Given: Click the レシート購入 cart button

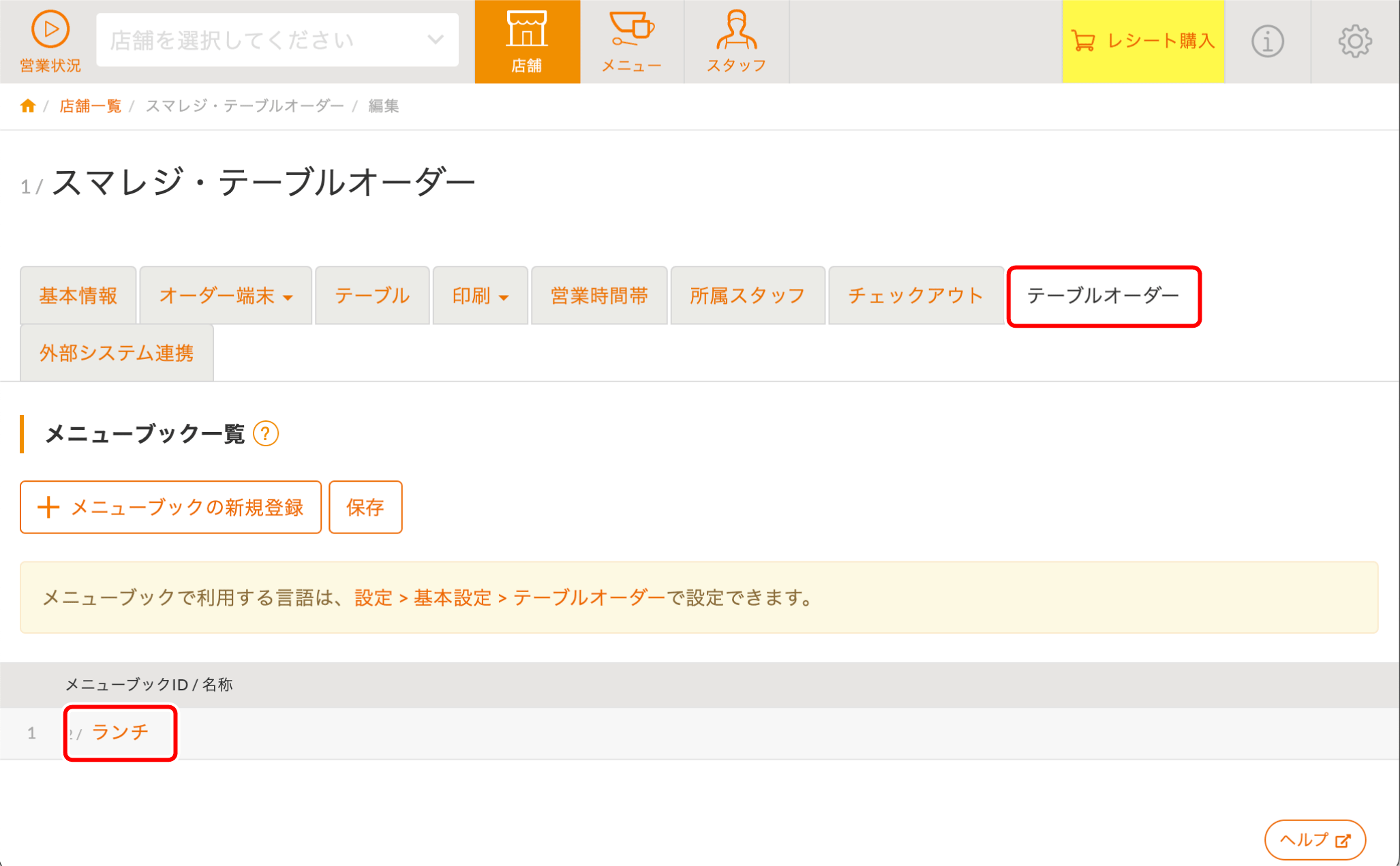Looking at the screenshot, I should pos(1143,42).
